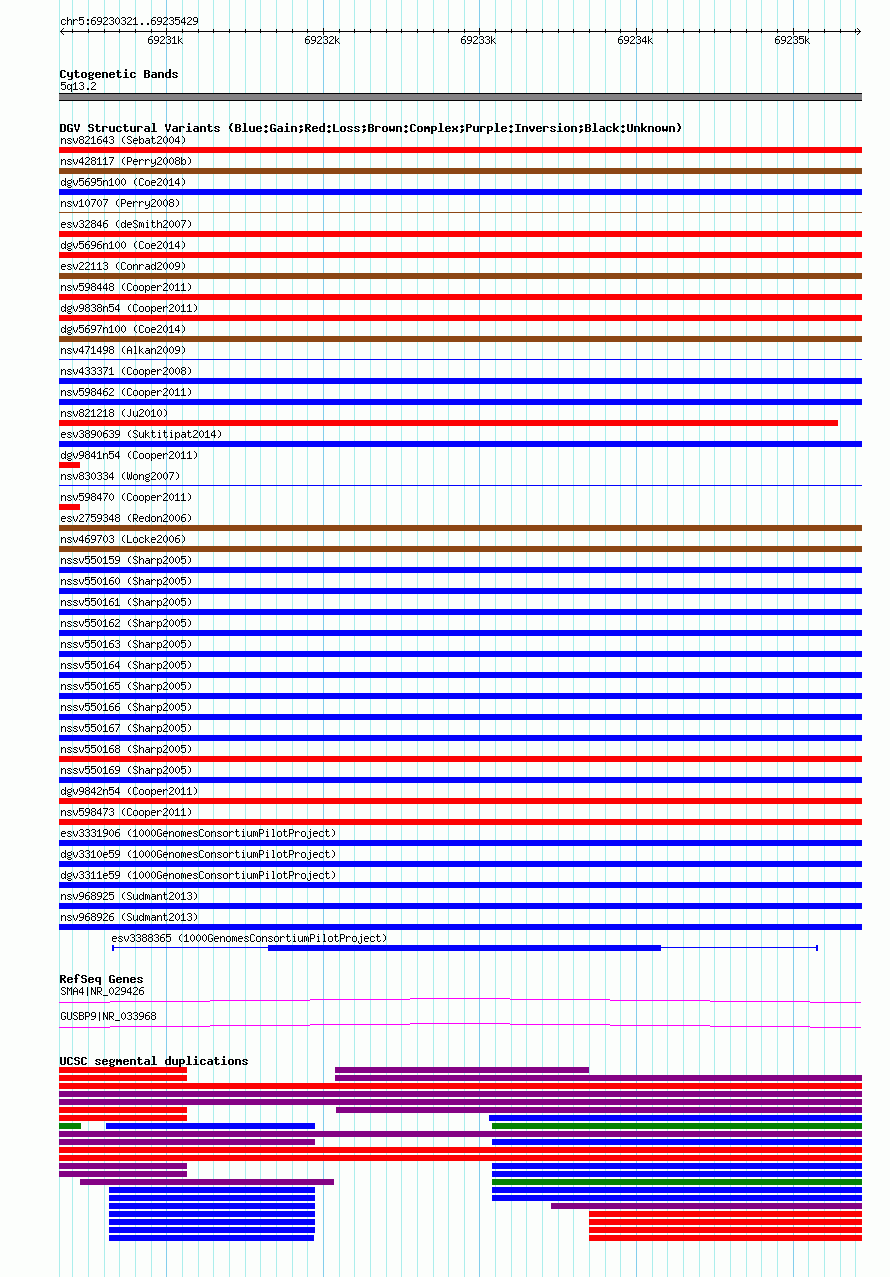Select the Cytogenetic Bands track title
Image resolution: width=890 pixels, height=1277 pixels.
pyautogui.click(x=119, y=74)
